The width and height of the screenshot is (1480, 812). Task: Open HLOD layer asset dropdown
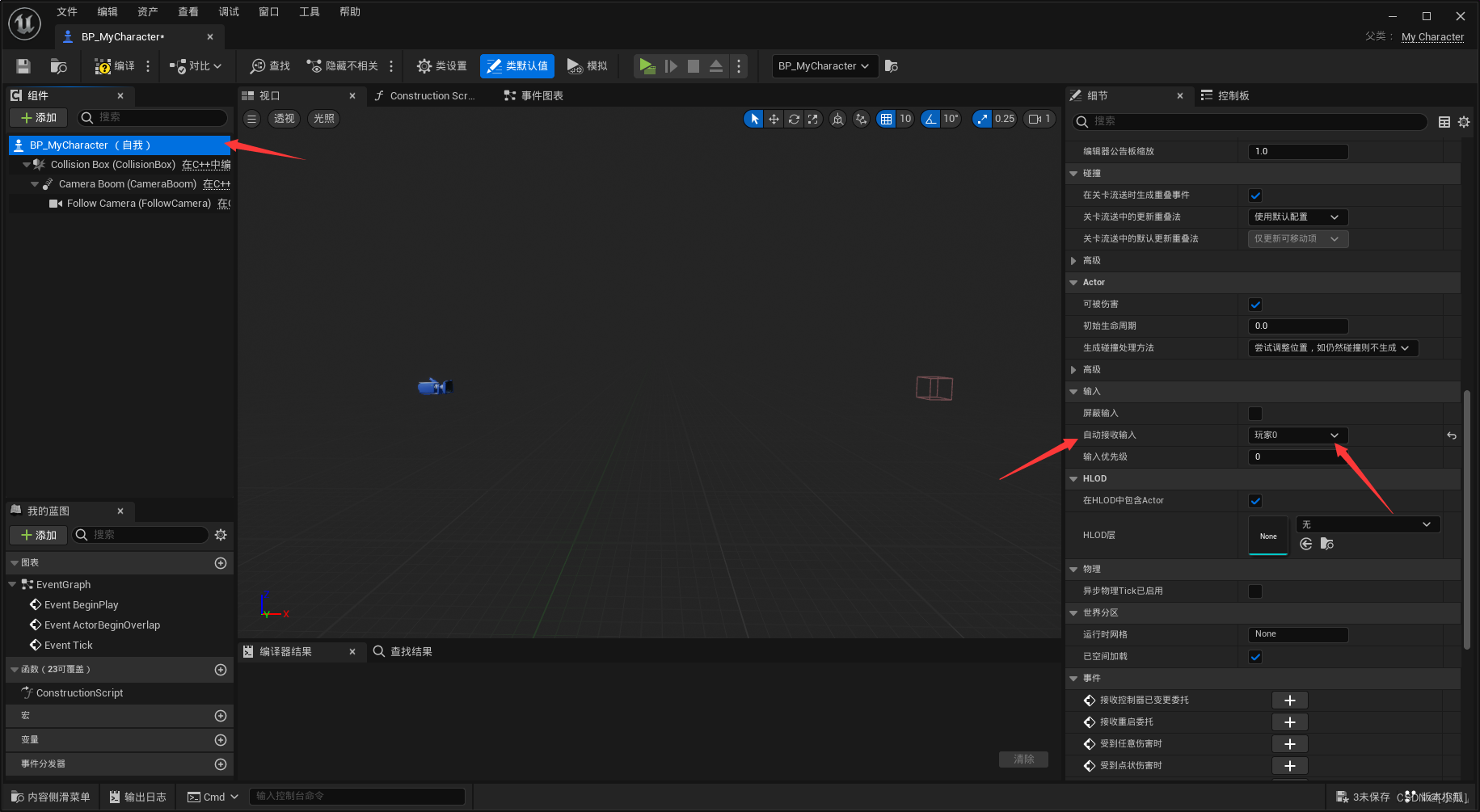click(1368, 524)
